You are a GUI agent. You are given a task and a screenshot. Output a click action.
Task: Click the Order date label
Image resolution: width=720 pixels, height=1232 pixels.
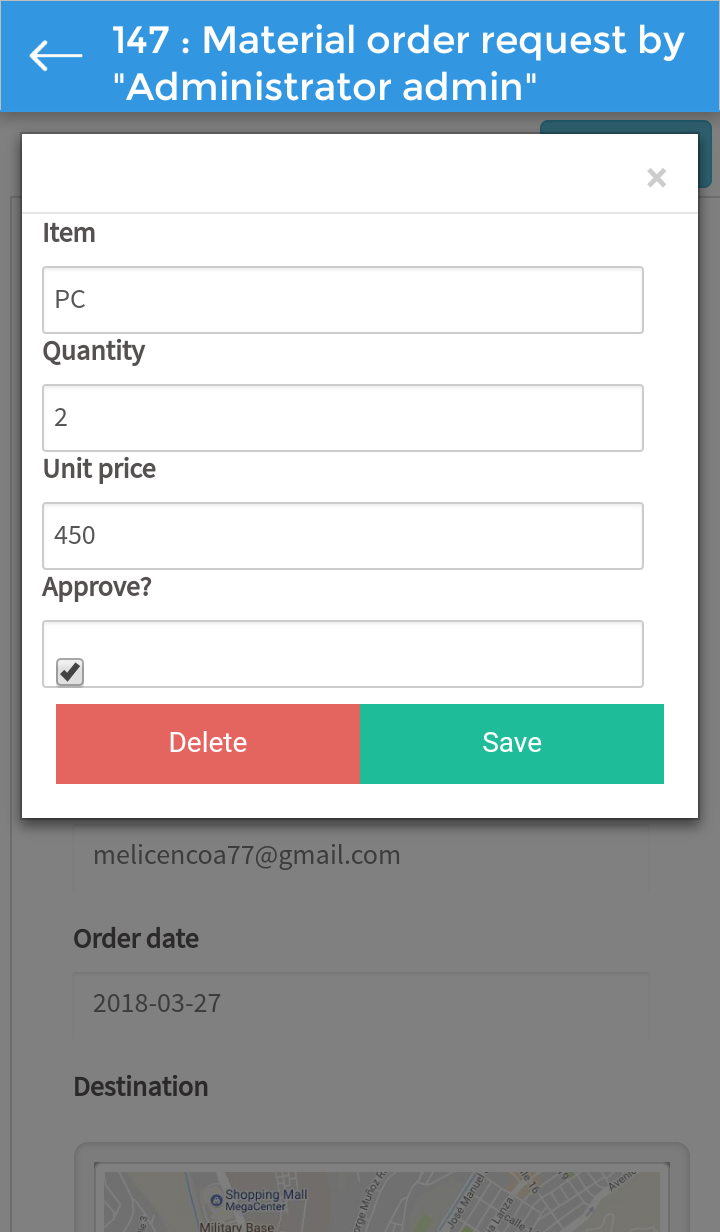pyautogui.click(x=136, y=939)
